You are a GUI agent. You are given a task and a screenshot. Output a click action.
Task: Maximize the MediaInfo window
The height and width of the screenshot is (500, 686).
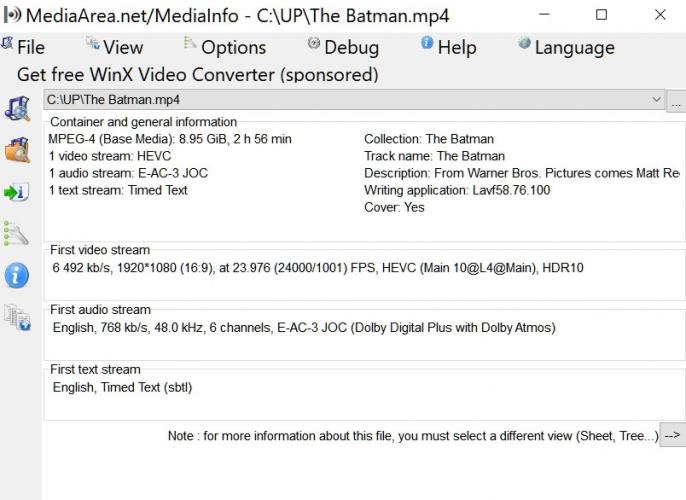[x=601, y=15]
